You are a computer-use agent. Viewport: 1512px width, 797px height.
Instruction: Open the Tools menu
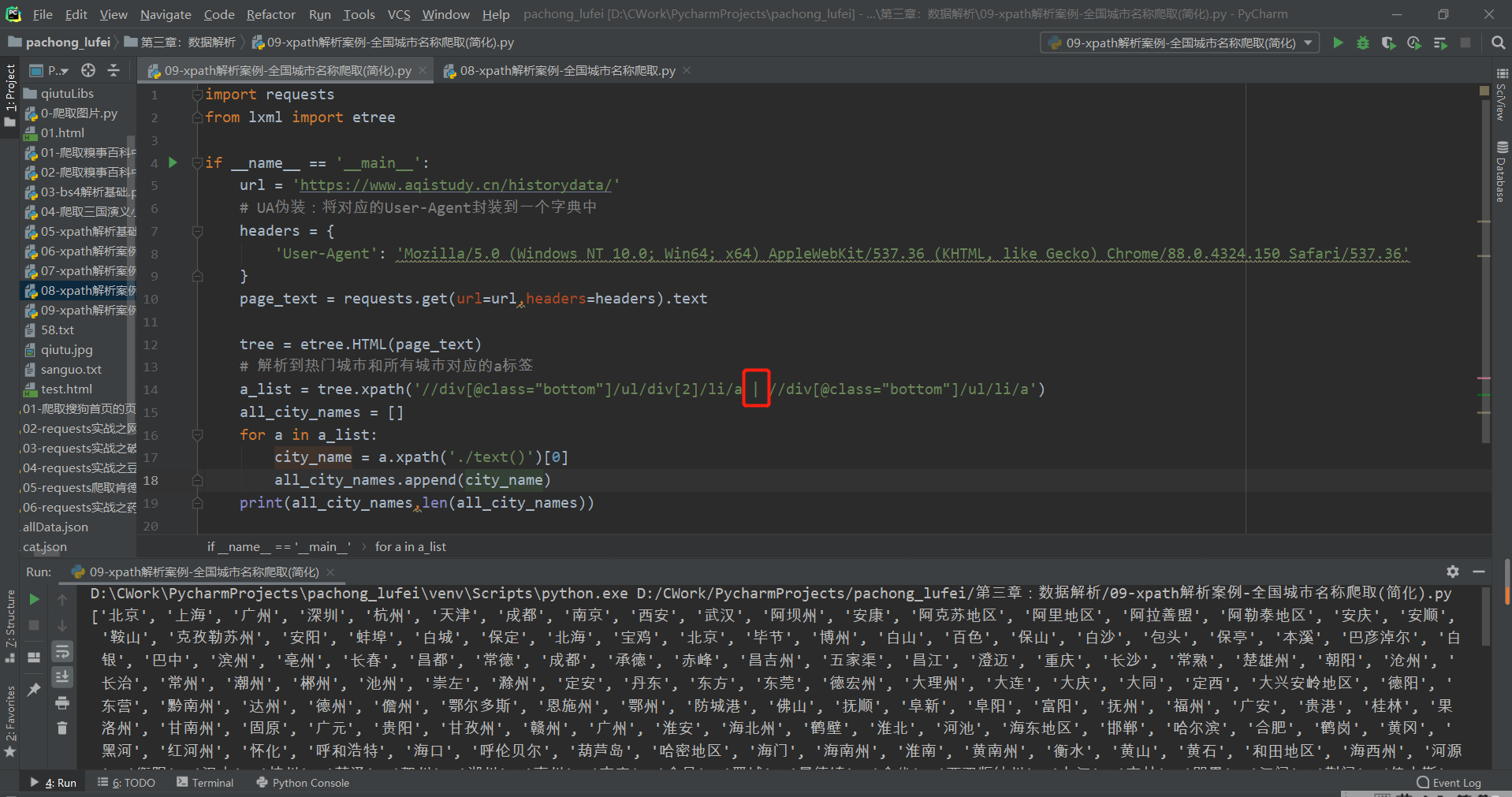[x=359, y=14]
